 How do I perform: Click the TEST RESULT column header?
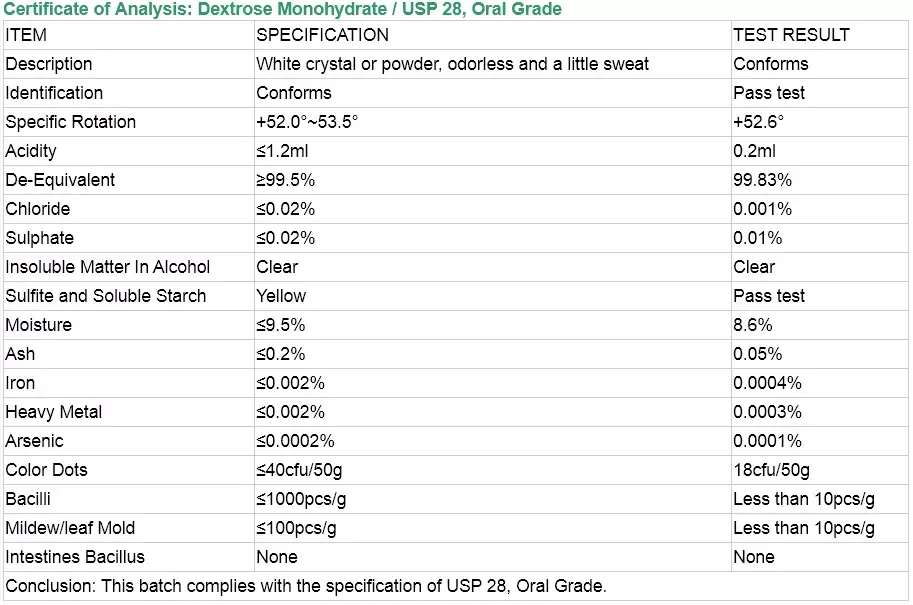(791, 35)
